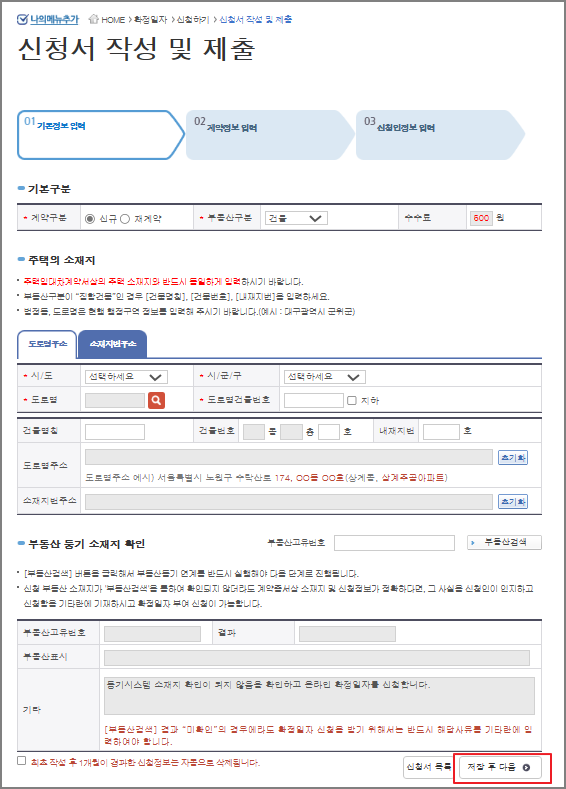Select step 02 계약정보 입력
The image size is (566, 789).
tap(269, 135)
